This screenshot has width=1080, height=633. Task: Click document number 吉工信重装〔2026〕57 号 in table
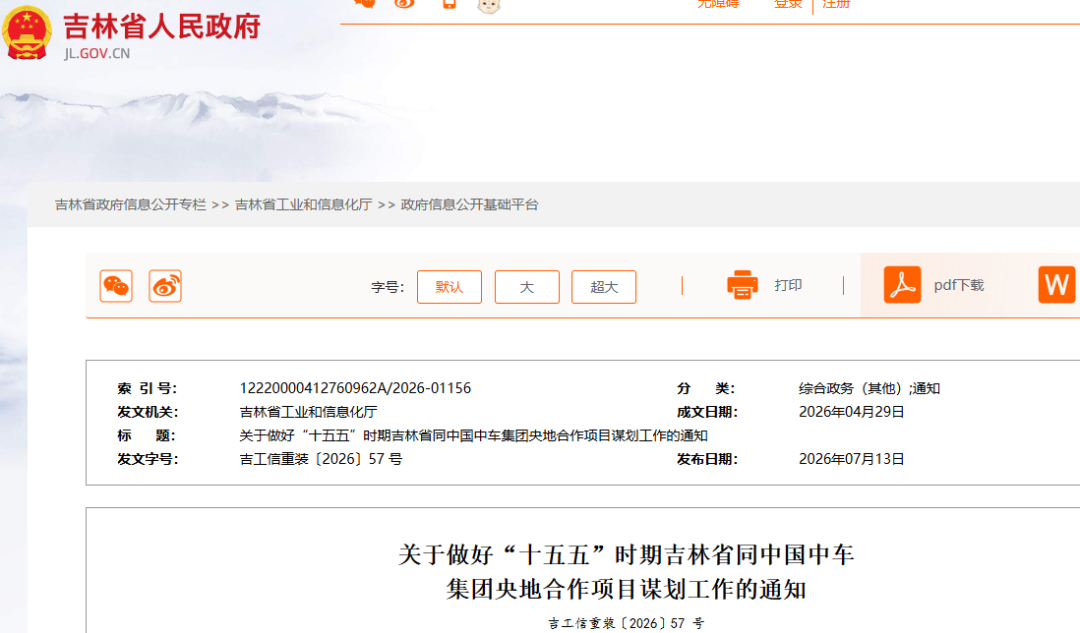tap(320, 459)
